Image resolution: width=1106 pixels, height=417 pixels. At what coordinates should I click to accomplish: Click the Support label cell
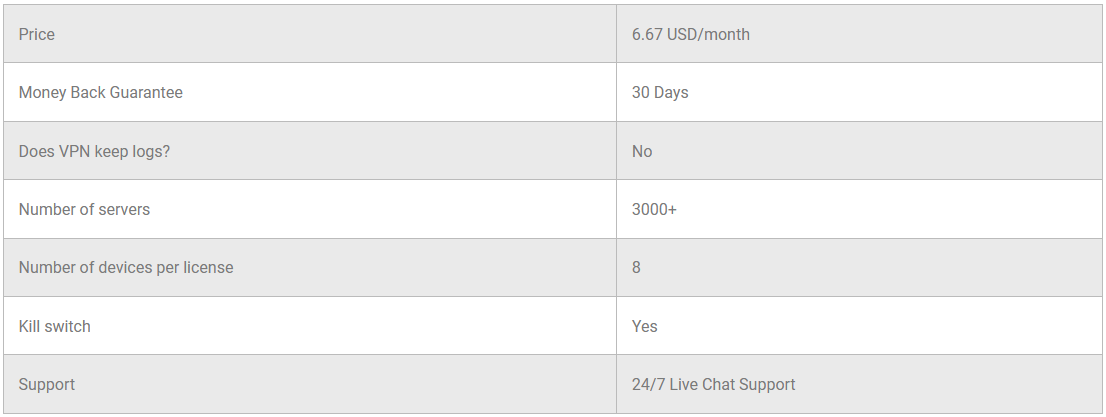coord(47,385)
